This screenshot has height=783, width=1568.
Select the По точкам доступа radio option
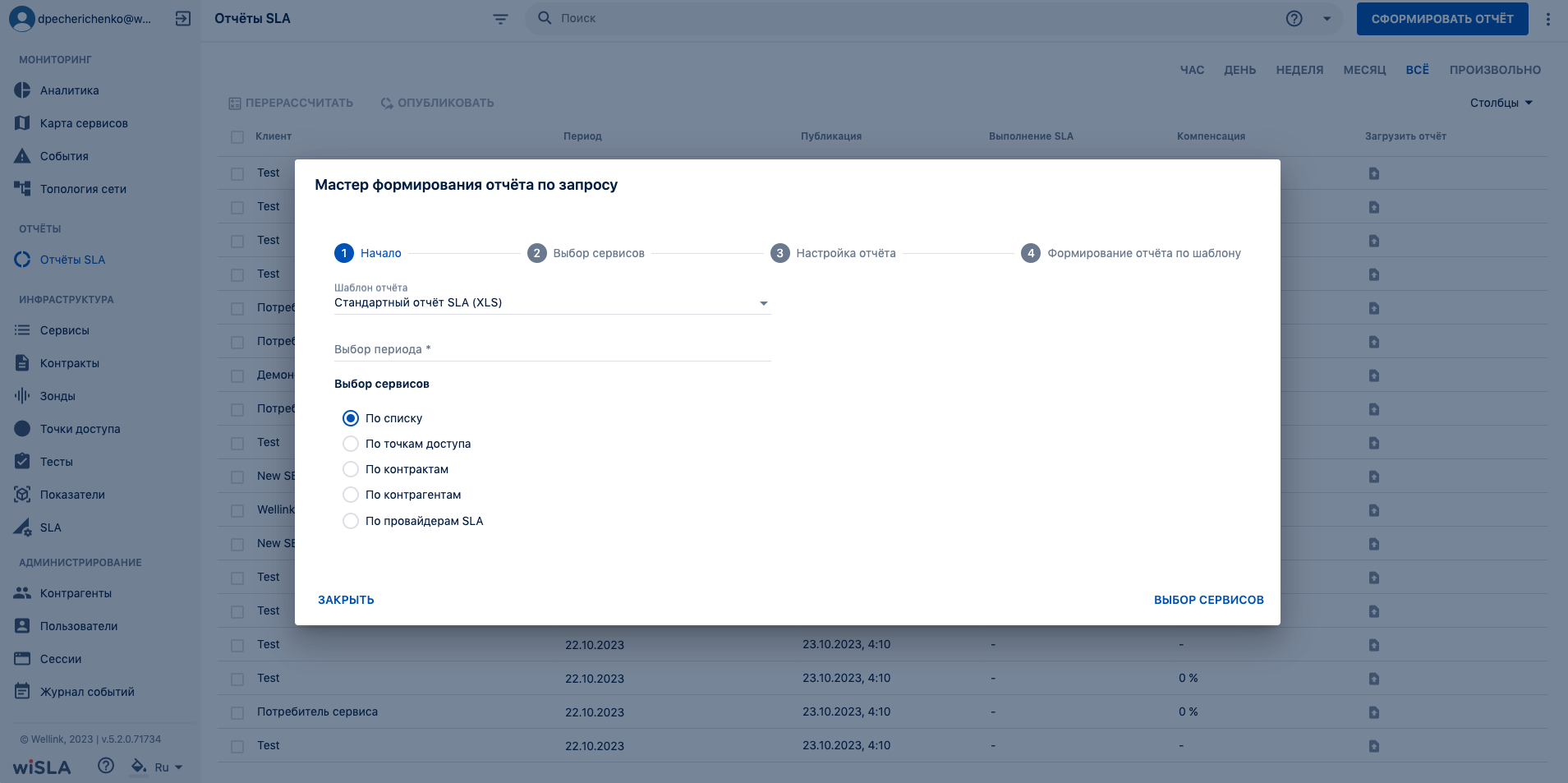coord(351,444)
